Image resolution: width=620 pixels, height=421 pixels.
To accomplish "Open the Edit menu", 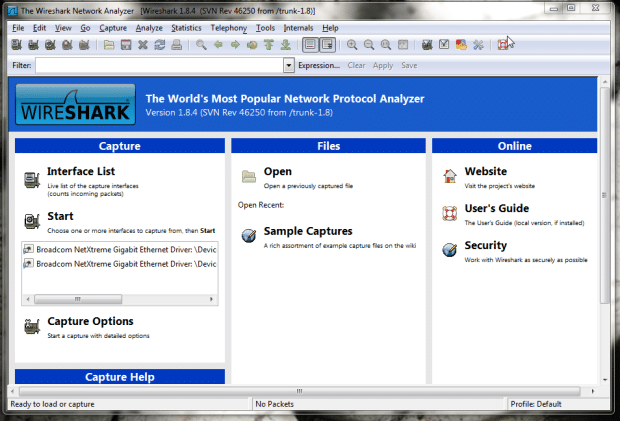I will pyautogui.click(x=39, y=28).
